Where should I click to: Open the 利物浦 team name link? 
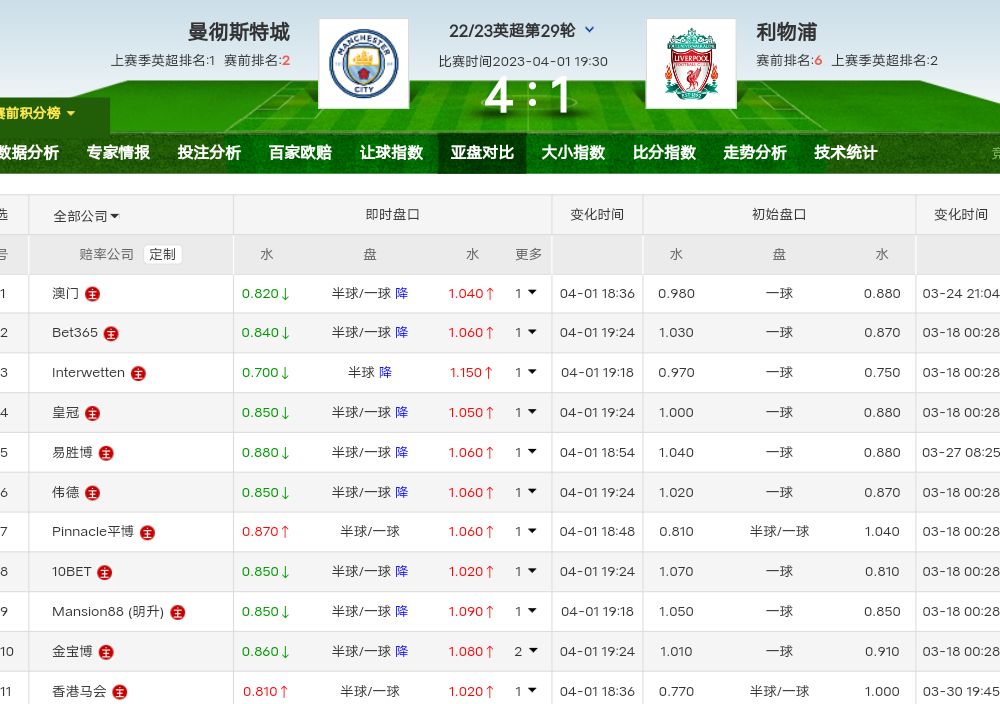click(x=786, y=32)
